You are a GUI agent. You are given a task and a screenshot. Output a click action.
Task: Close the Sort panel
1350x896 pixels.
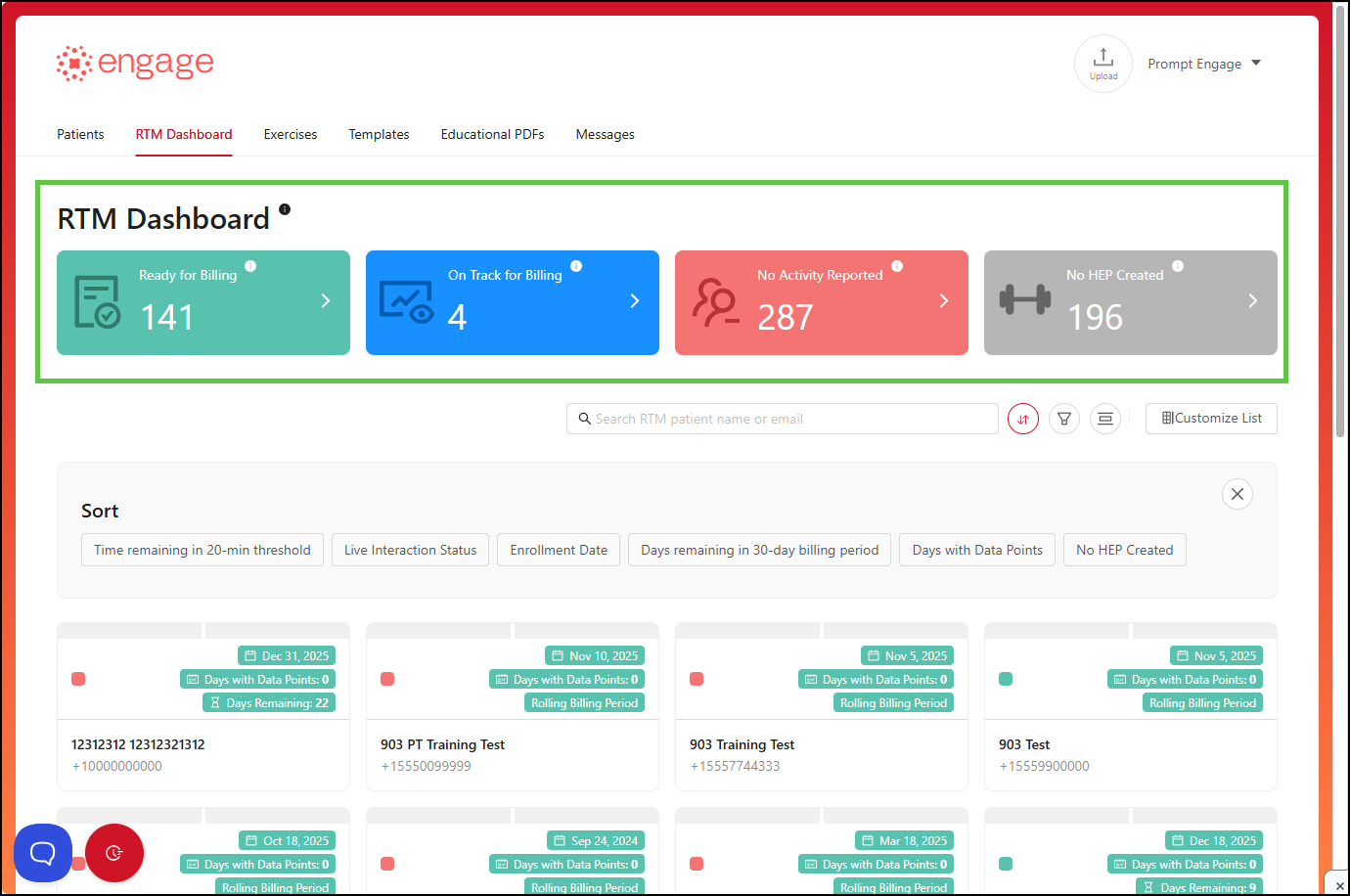click(x=1237, y=494)
